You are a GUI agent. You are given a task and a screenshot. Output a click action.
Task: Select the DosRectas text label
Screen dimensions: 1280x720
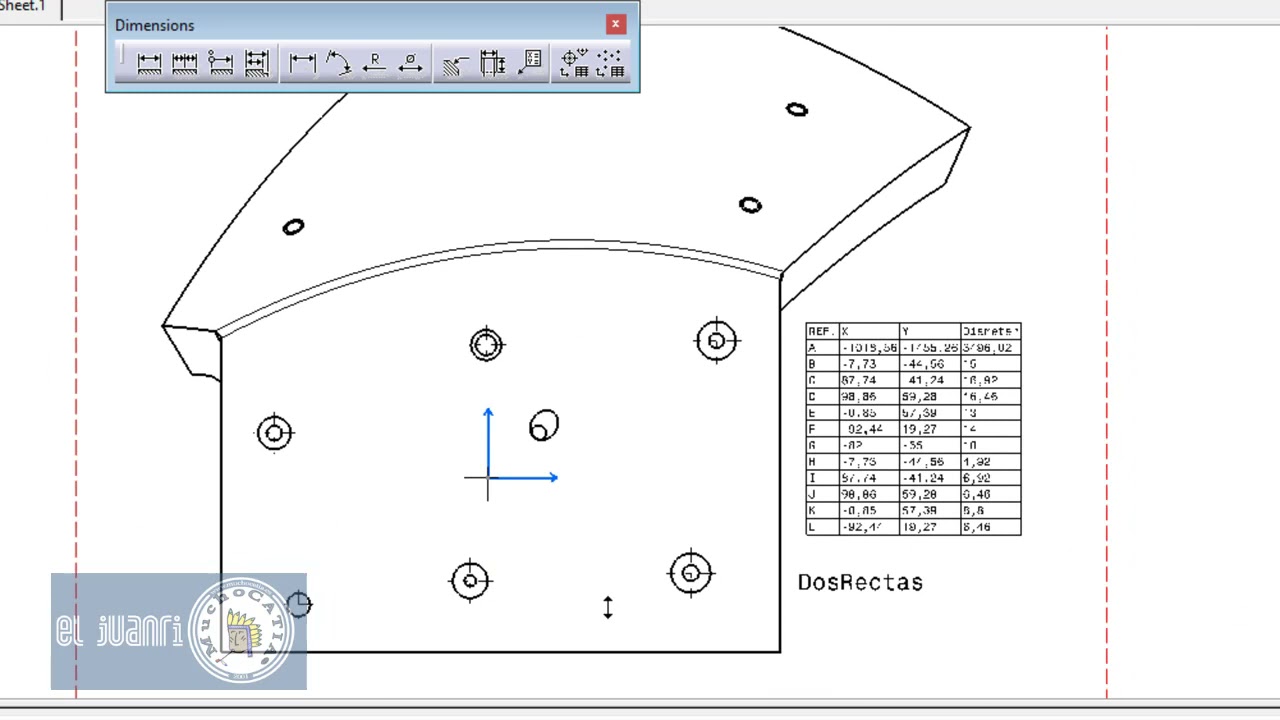point(860,582)
